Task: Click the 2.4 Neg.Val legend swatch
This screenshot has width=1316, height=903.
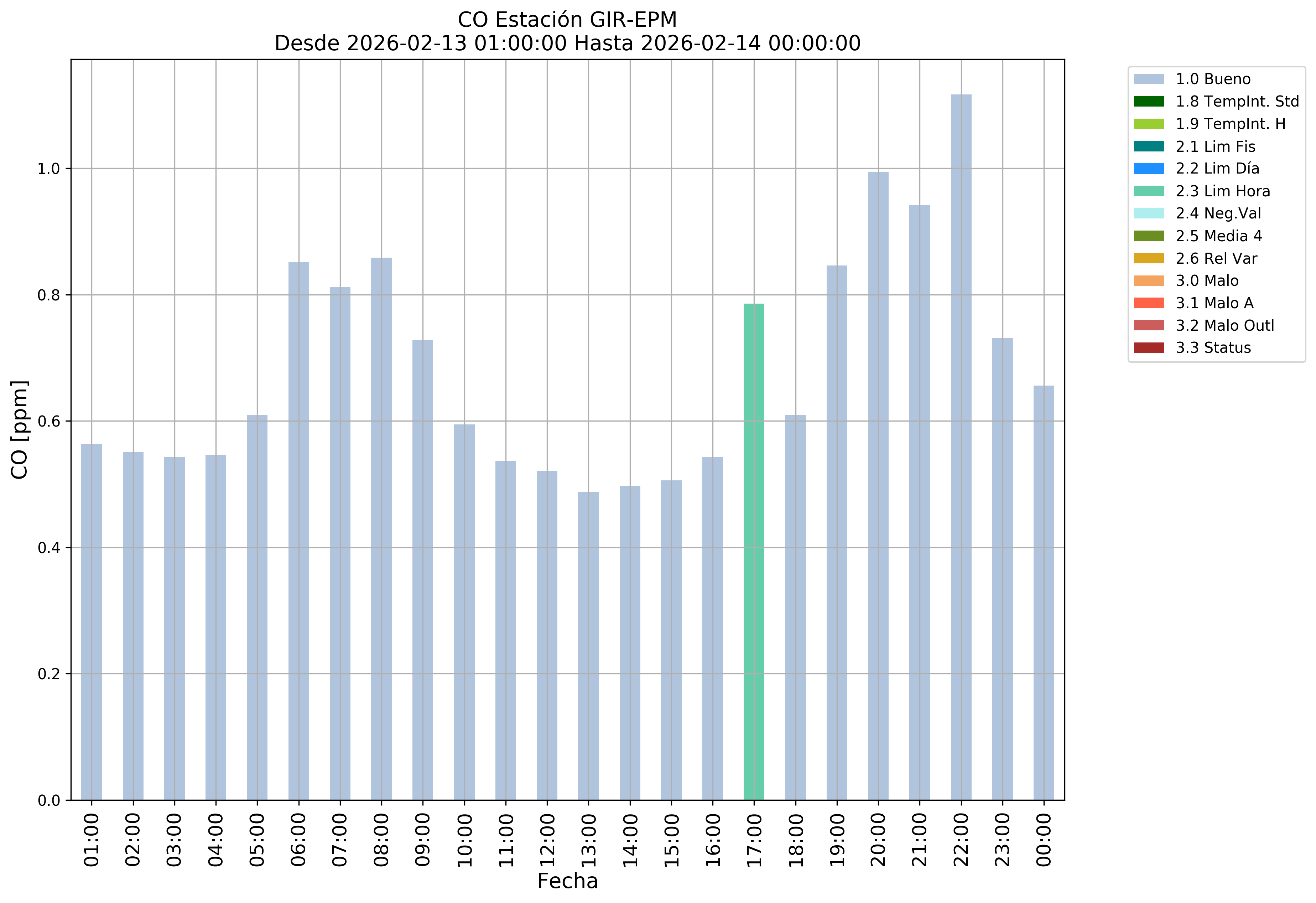Action: pyautogui.click(x=1148, y=213)
